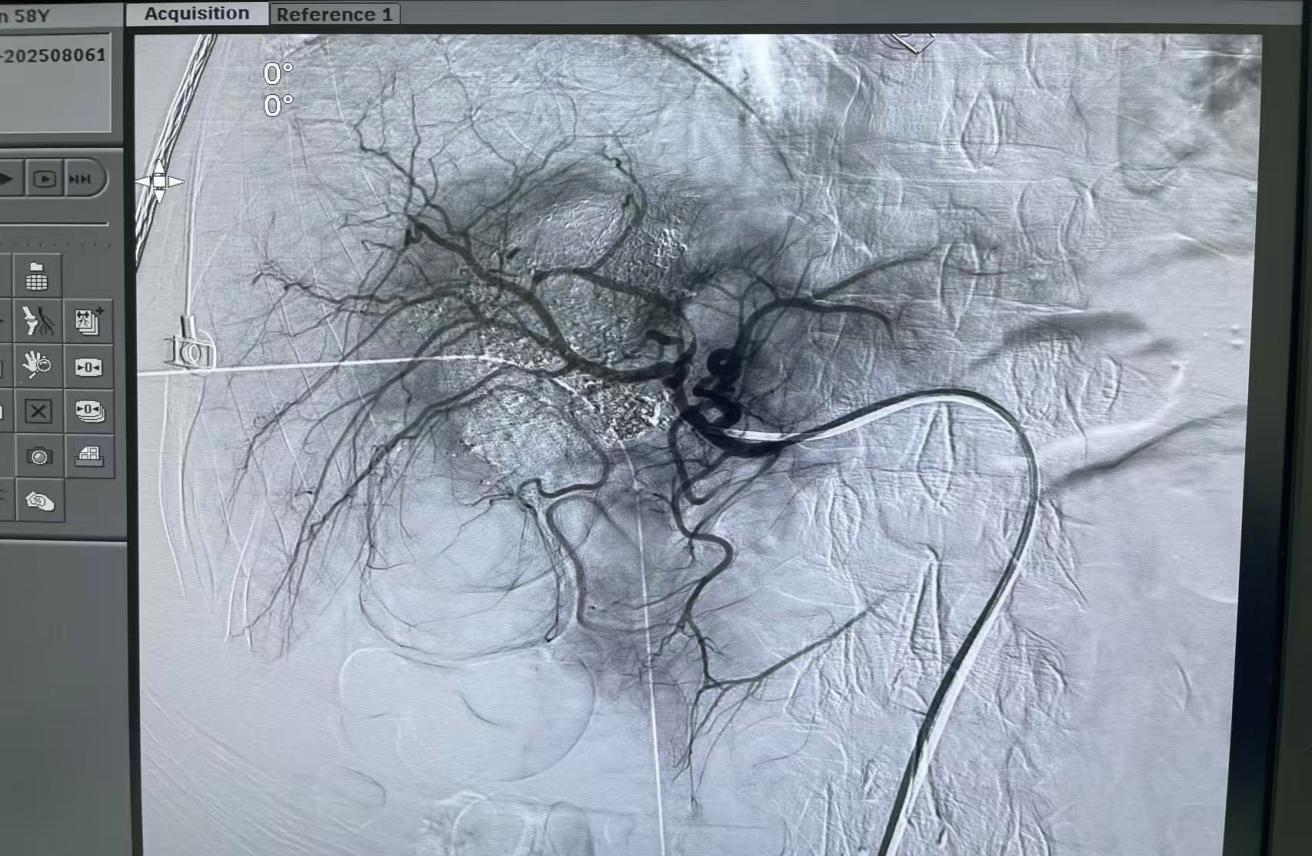Click the four-arrow pan cross on image

pos(159,182)
